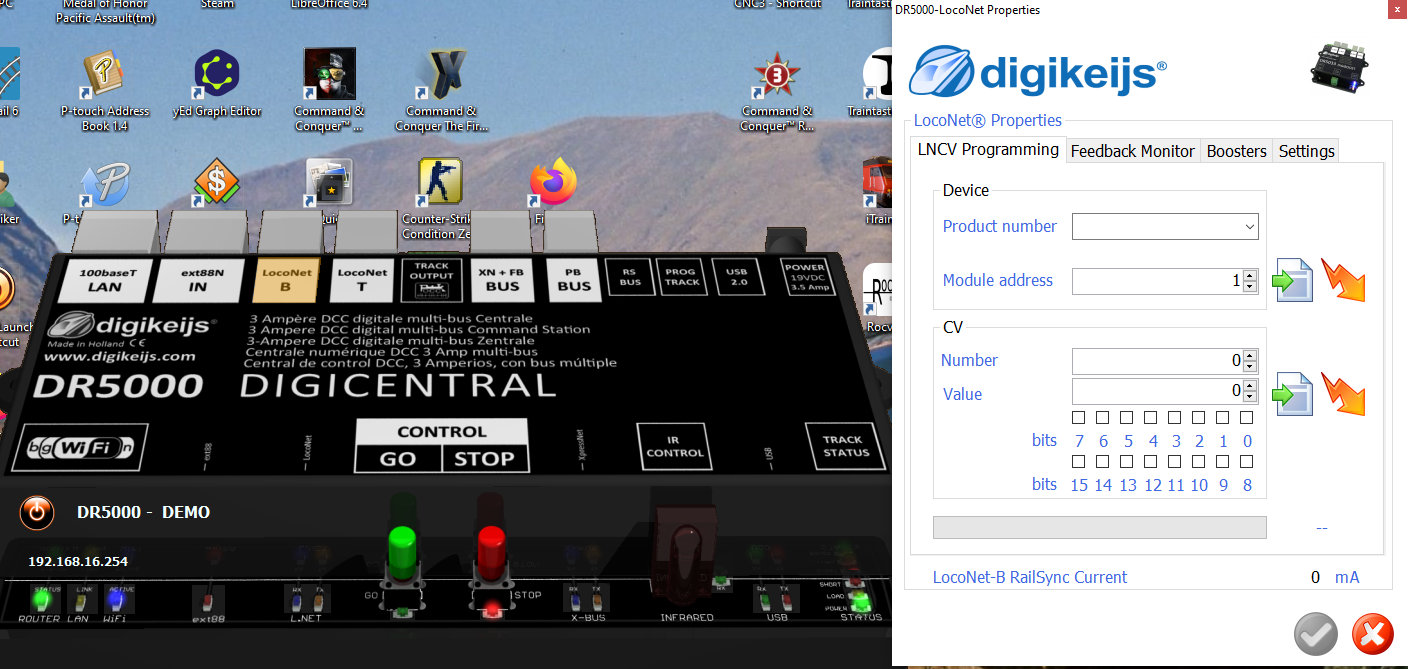Toggle CV bit 12 checkbox
1408x669 pixels.
click(1151, 462)
